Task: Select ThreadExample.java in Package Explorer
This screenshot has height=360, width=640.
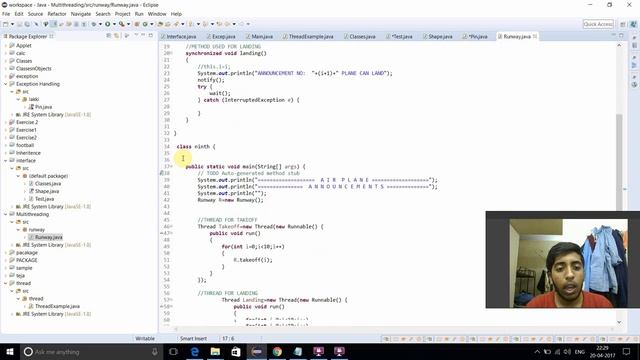Action: (57, 306)
